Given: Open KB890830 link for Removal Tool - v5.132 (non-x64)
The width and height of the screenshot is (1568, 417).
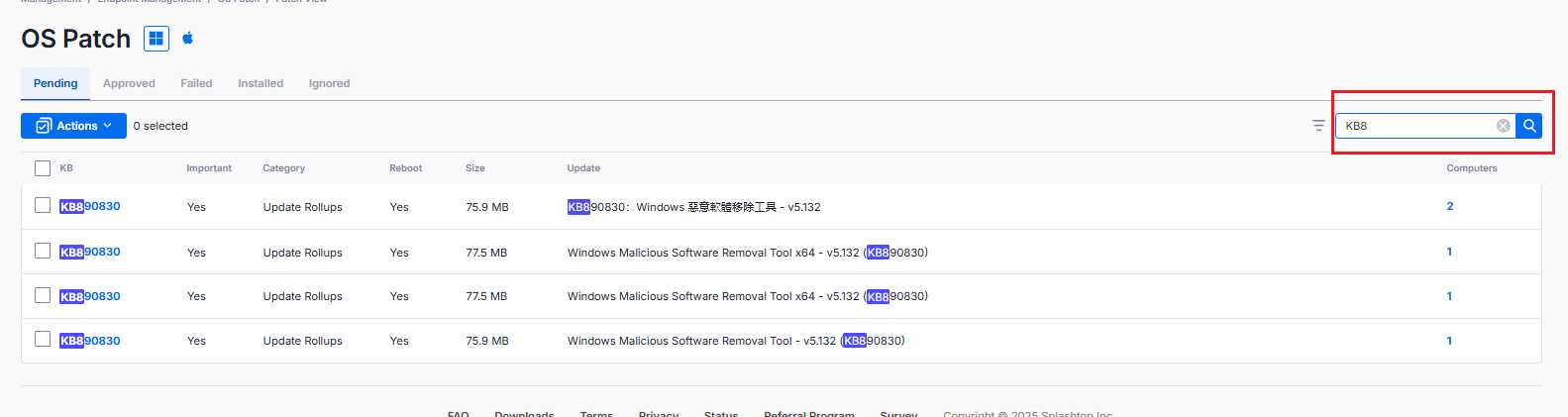Looking at the screenshot, I should click(x=90, y=341).
